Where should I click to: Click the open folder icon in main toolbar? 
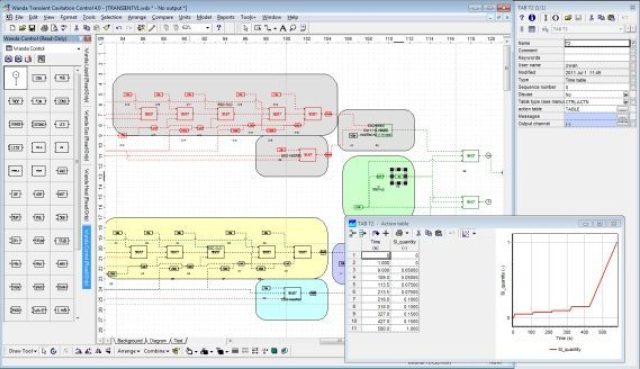coord(22,28)
